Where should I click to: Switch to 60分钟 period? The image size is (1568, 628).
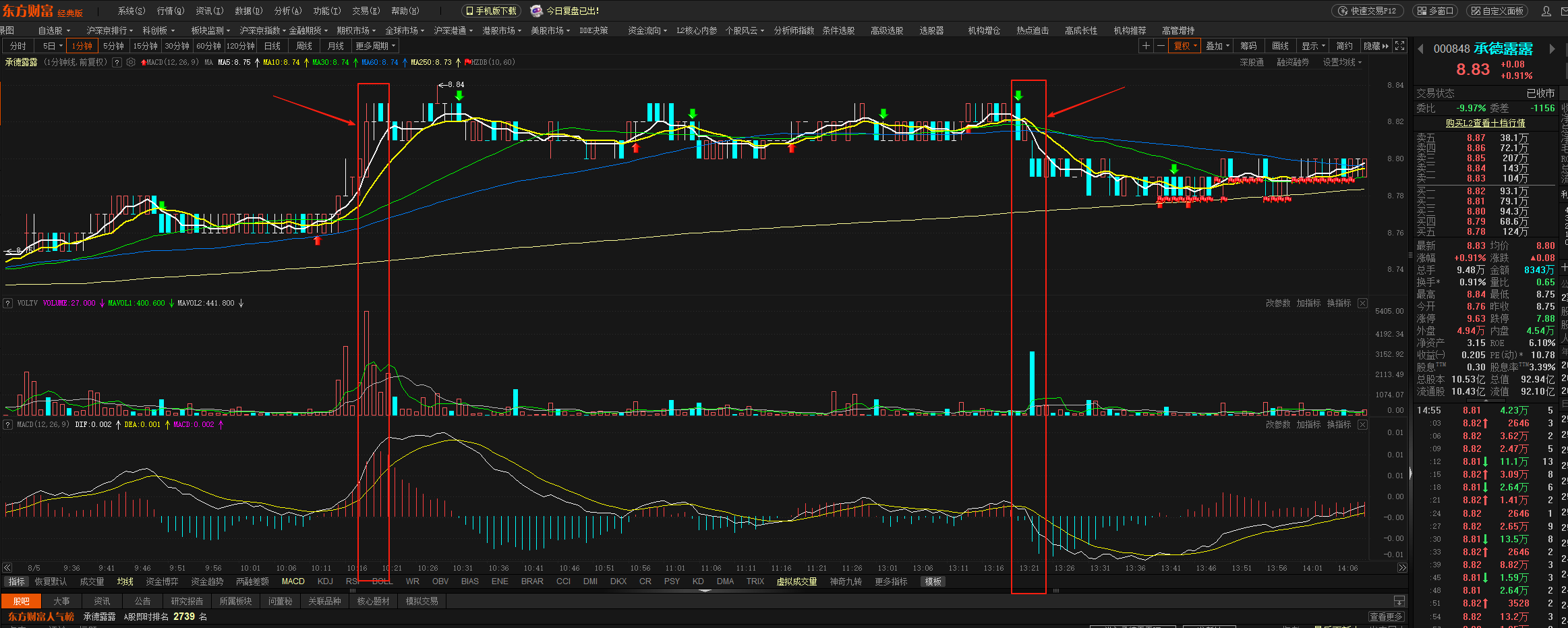[208, 46]
